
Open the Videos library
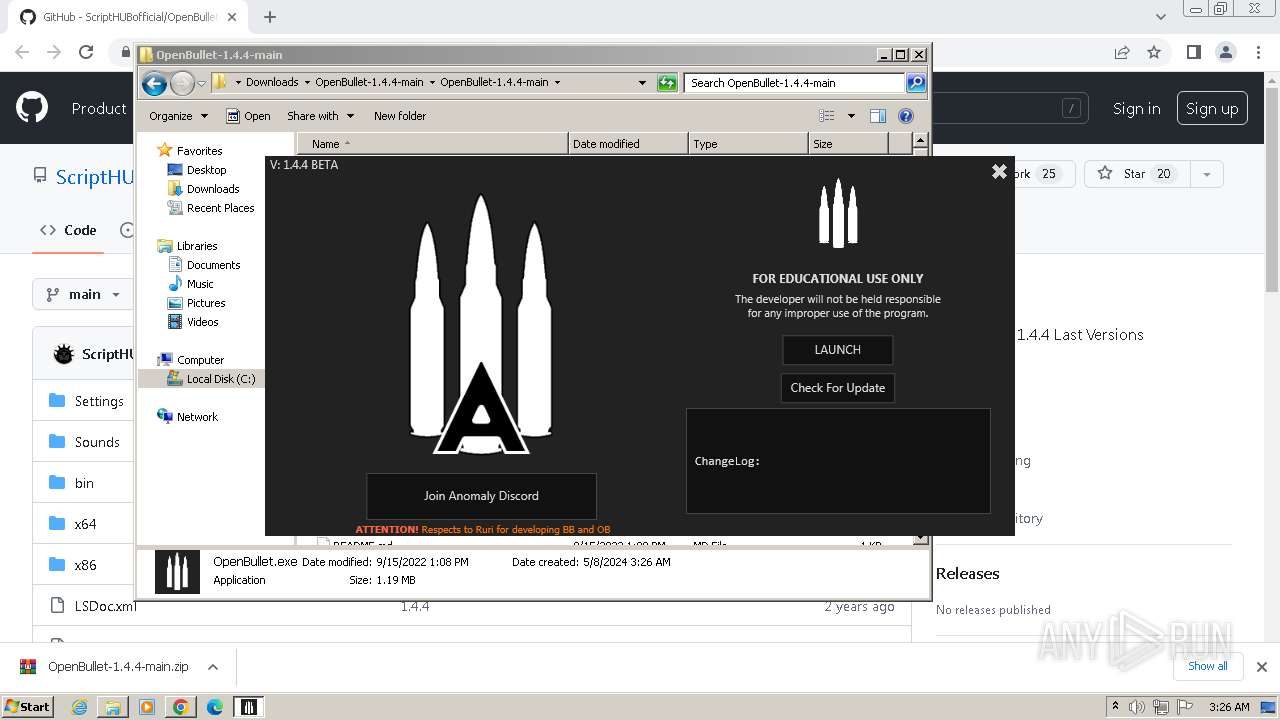pos(202,322)
